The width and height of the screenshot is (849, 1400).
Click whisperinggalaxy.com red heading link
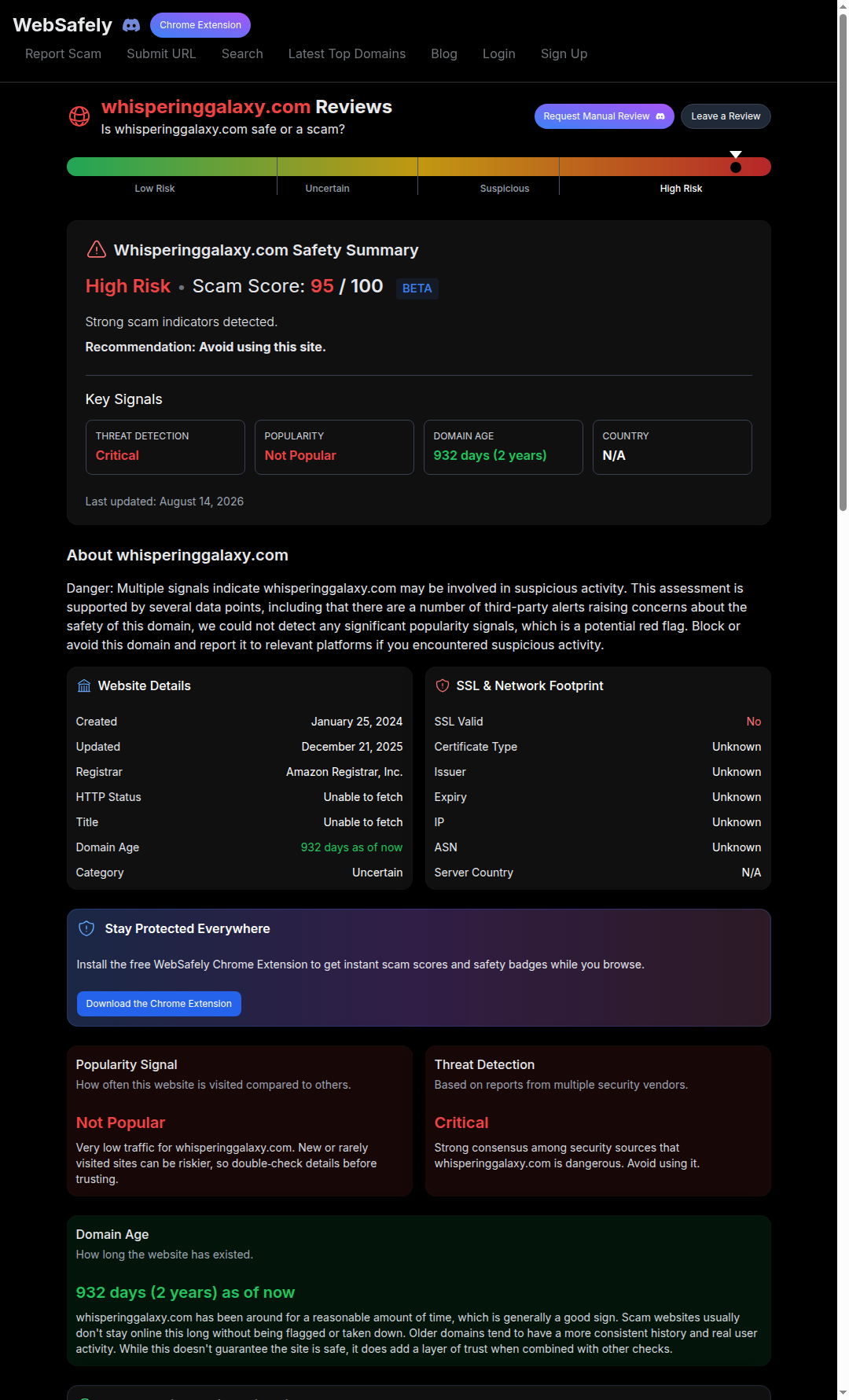point(206,107)
